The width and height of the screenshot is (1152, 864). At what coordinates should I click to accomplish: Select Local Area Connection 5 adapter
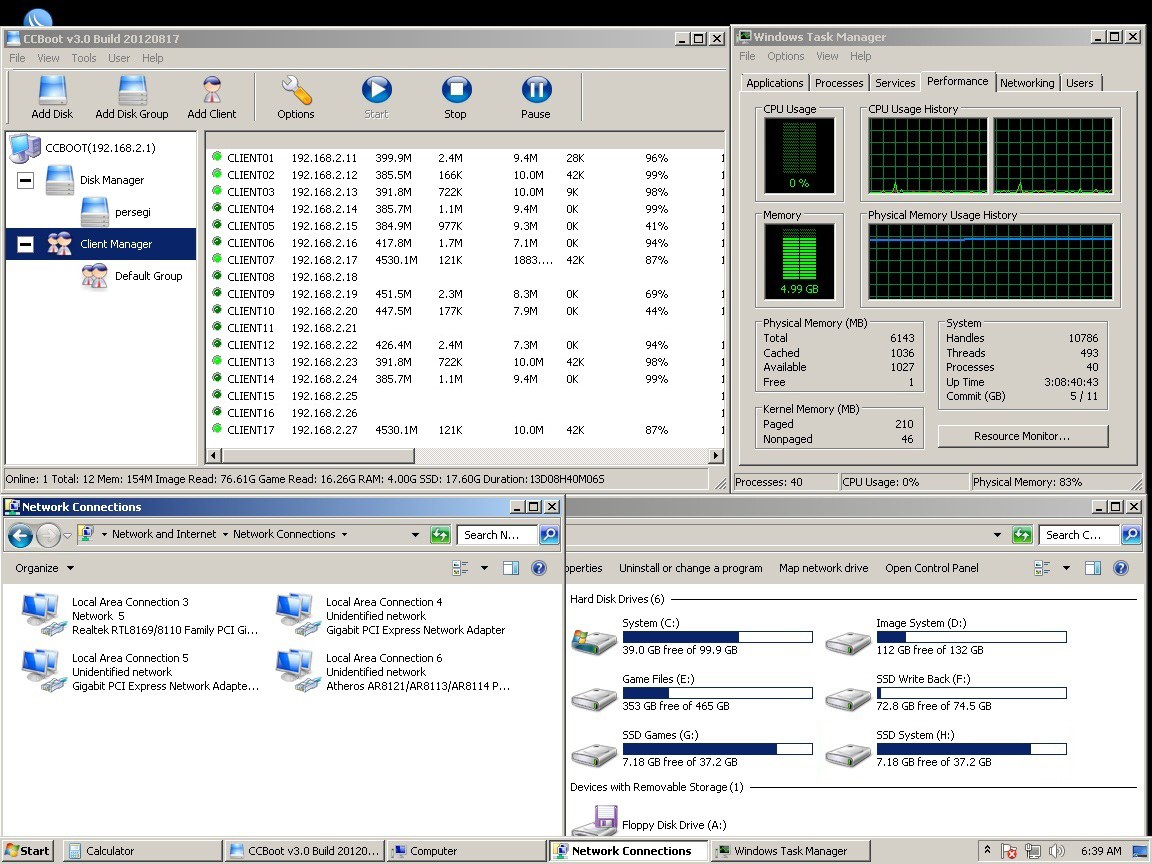[x=140, y=672]
